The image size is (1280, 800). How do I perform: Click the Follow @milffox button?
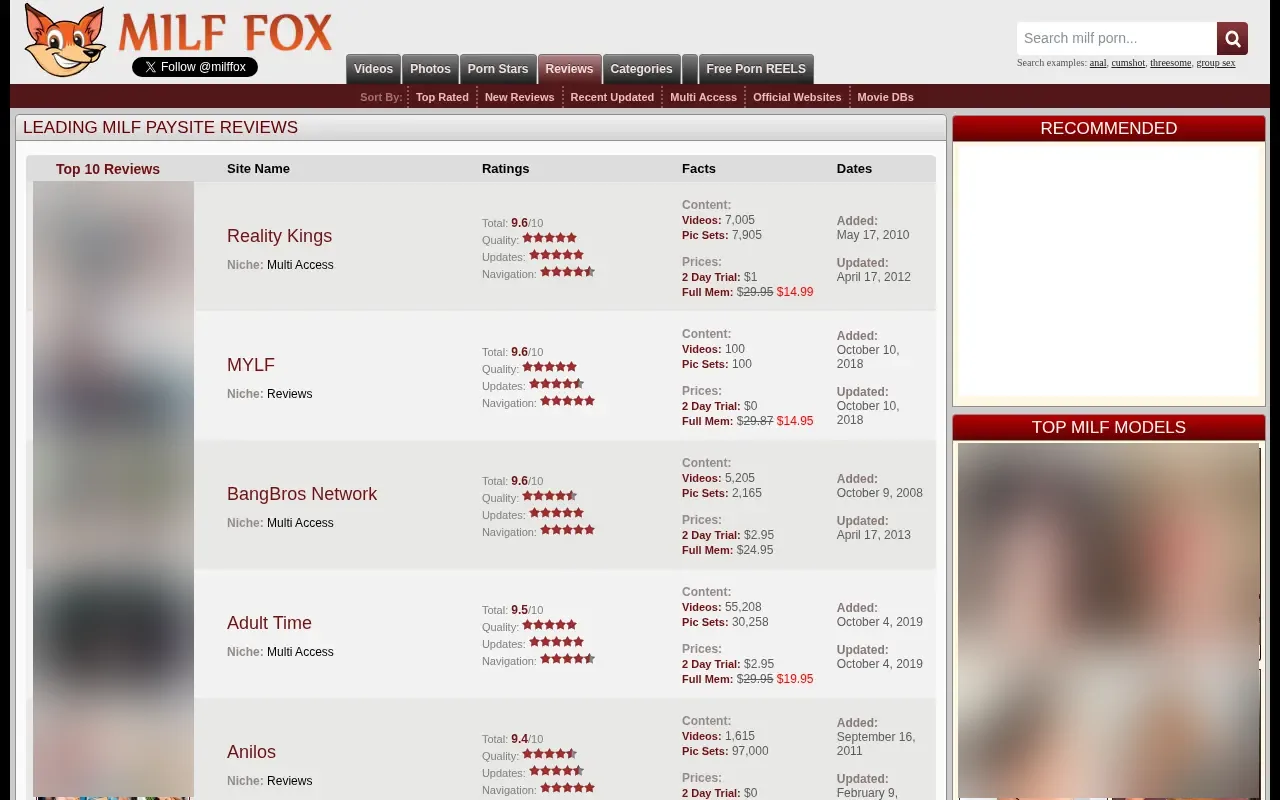[195, 67]
